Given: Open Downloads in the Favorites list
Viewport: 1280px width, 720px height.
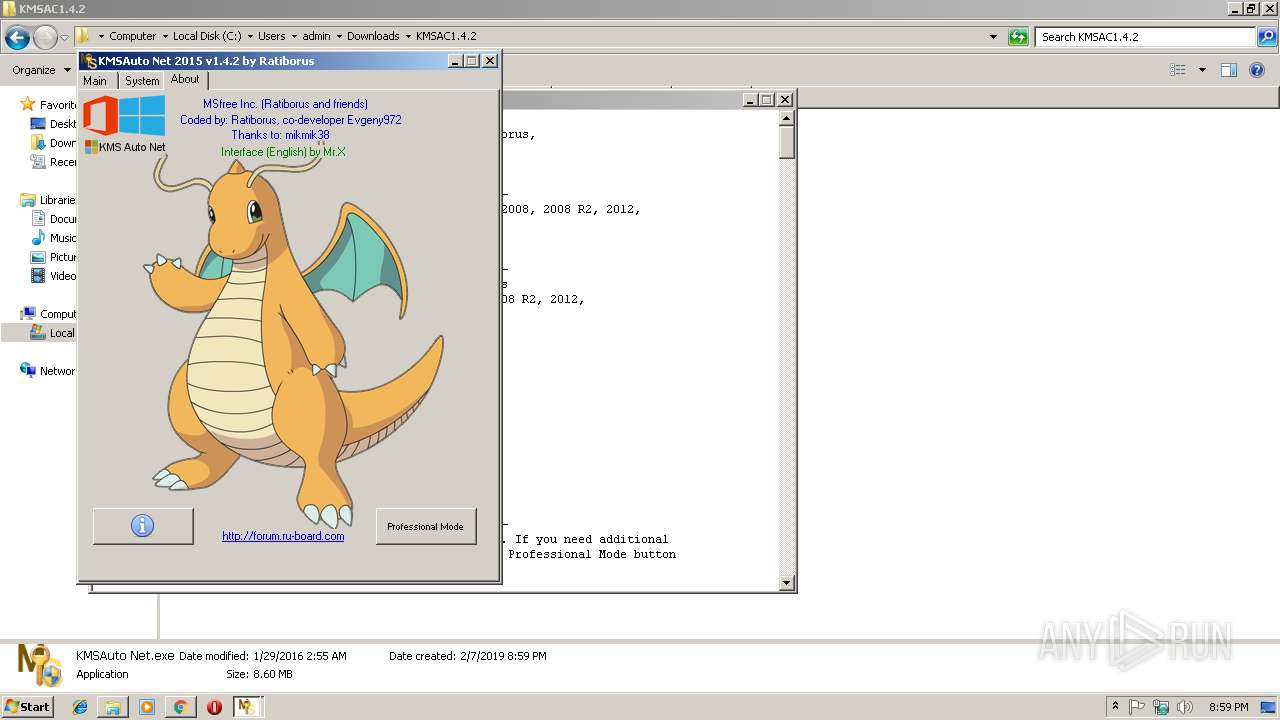Looking at the screenshot, I should pyautogui.click(x=54, y=143).
